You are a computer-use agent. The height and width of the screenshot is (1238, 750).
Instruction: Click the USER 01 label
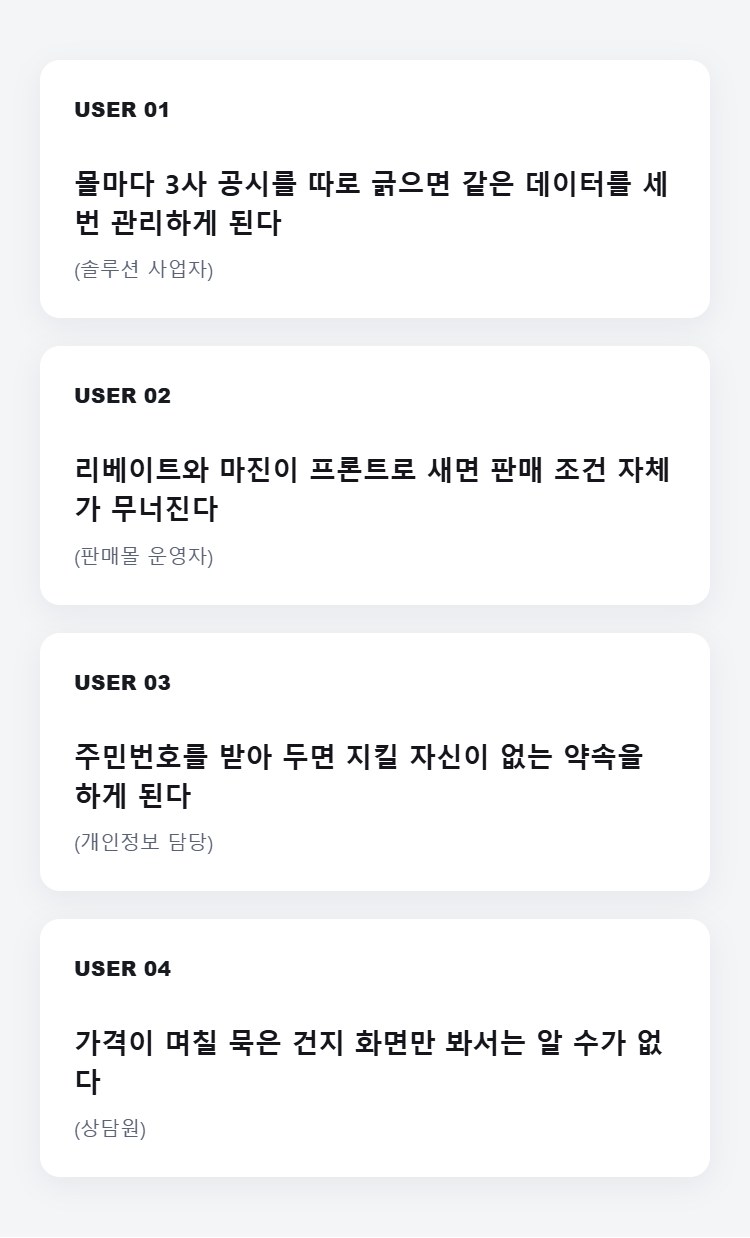(122, 110)
